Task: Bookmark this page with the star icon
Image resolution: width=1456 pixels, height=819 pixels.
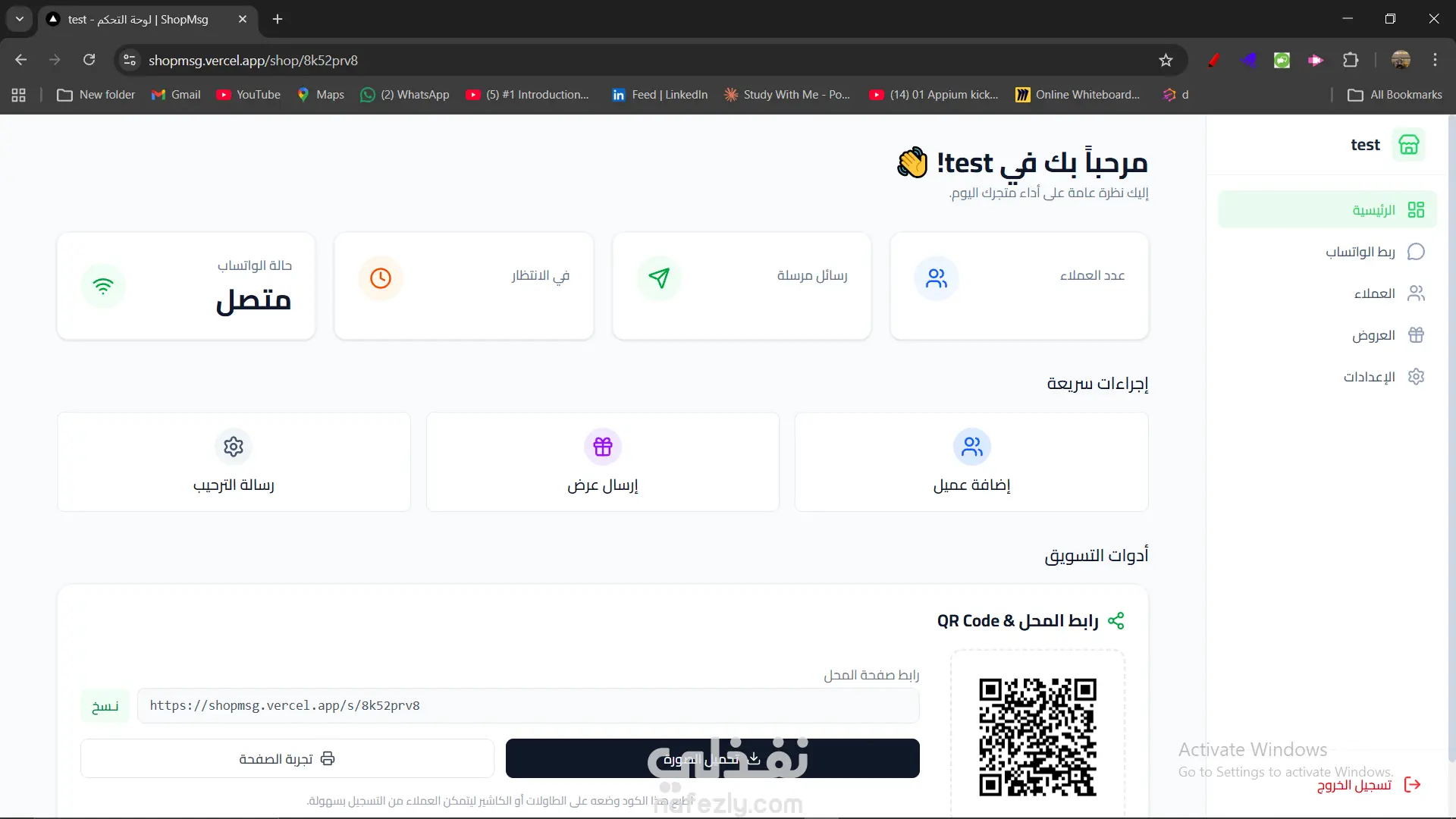Action: (1166, 60)
